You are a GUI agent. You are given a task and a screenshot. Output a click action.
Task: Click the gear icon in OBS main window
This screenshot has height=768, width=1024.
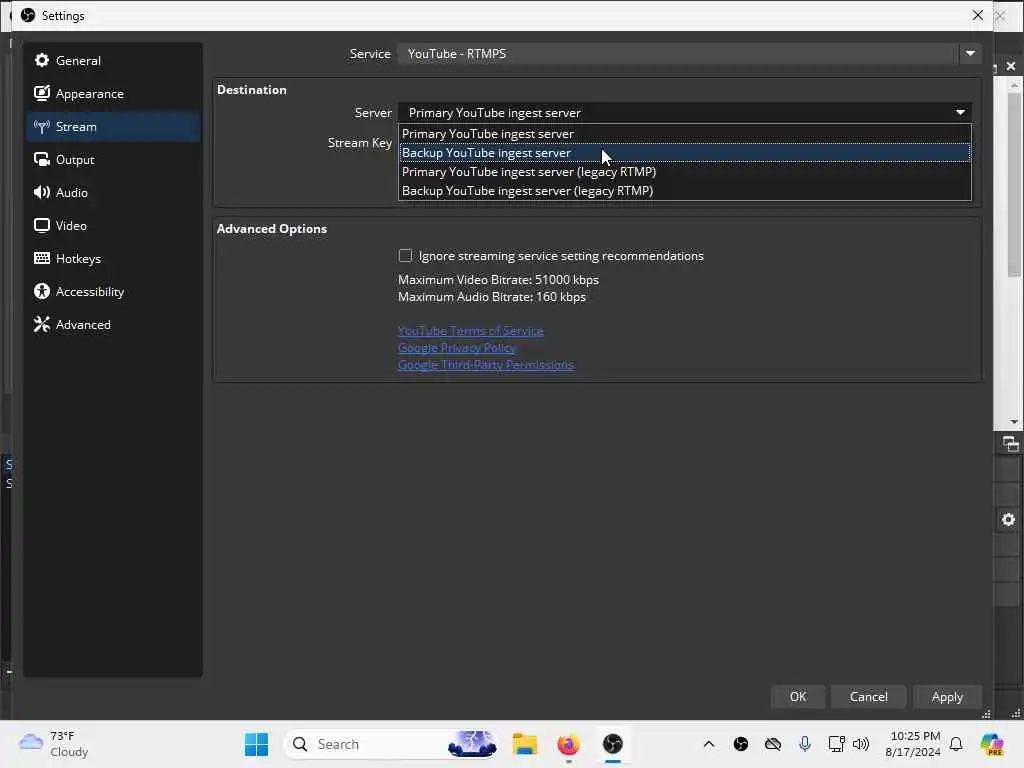coord(1008,520)
